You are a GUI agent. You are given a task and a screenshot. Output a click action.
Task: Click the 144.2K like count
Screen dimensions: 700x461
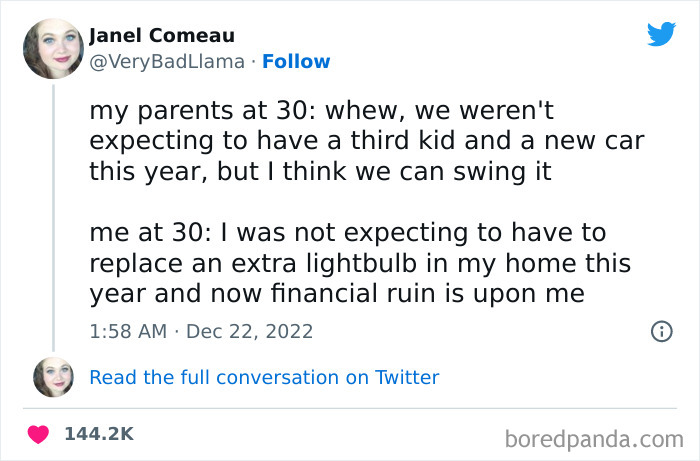pyautogui.click(x=98, y=435)
